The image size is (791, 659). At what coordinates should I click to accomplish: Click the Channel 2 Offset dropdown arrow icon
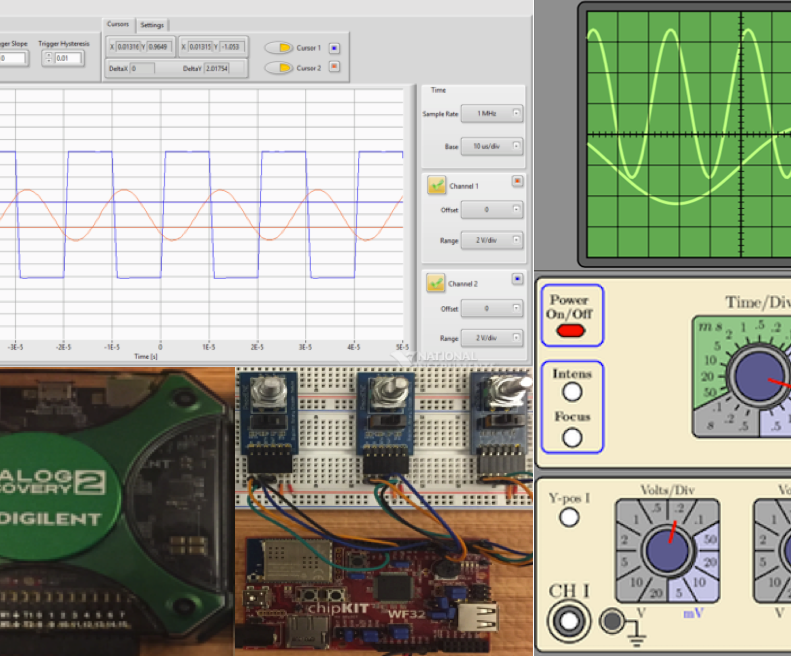pyautogui.click(x=516, y=308)
